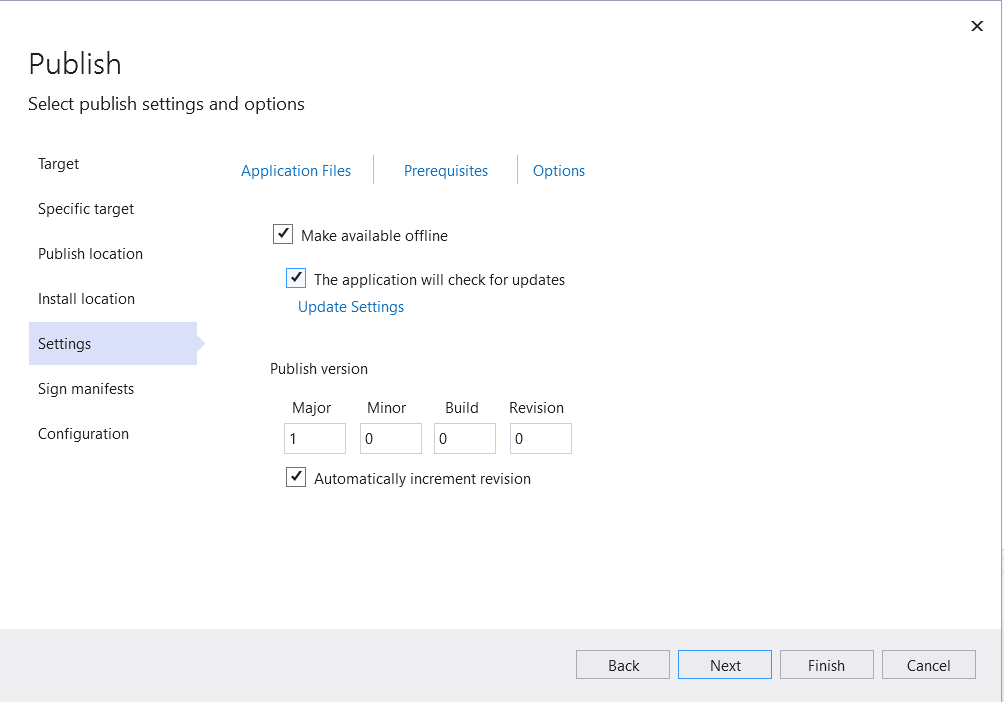The height and width of the screenshot is (702, 1004).
Task: Toggle Automatically increment revision
Action: pos(296,477)
